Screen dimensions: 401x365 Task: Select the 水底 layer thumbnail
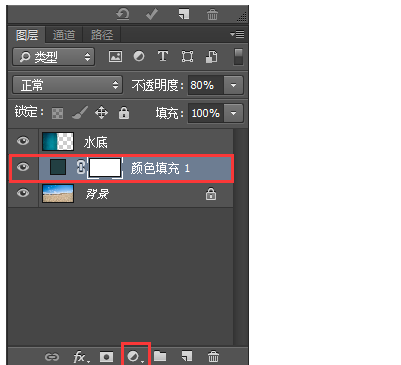(58, 141)
